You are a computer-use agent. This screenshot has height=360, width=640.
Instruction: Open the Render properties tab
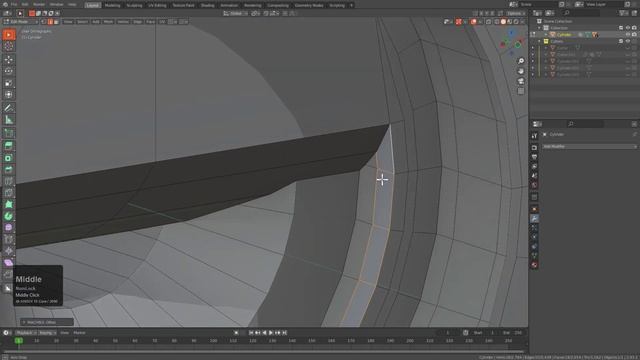click(534, 147)
